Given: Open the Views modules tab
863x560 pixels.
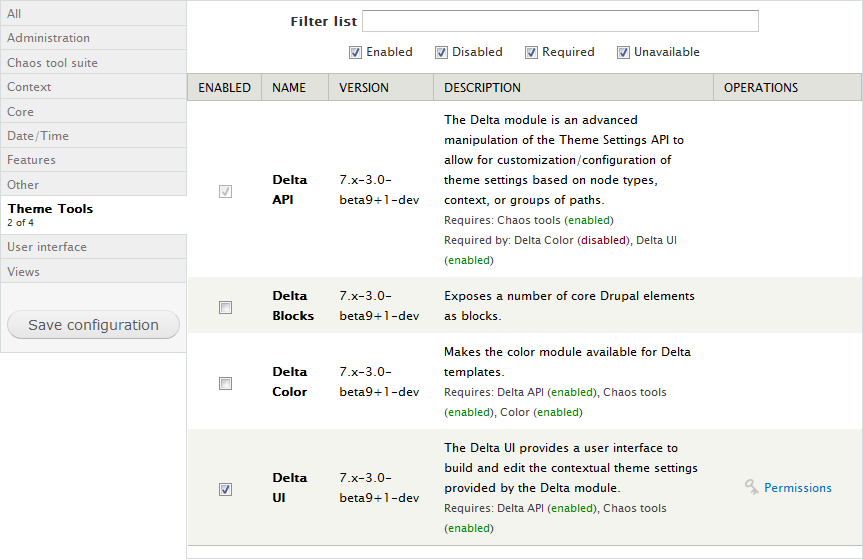Looking at the screenshot, I should [x=93, y=272].
